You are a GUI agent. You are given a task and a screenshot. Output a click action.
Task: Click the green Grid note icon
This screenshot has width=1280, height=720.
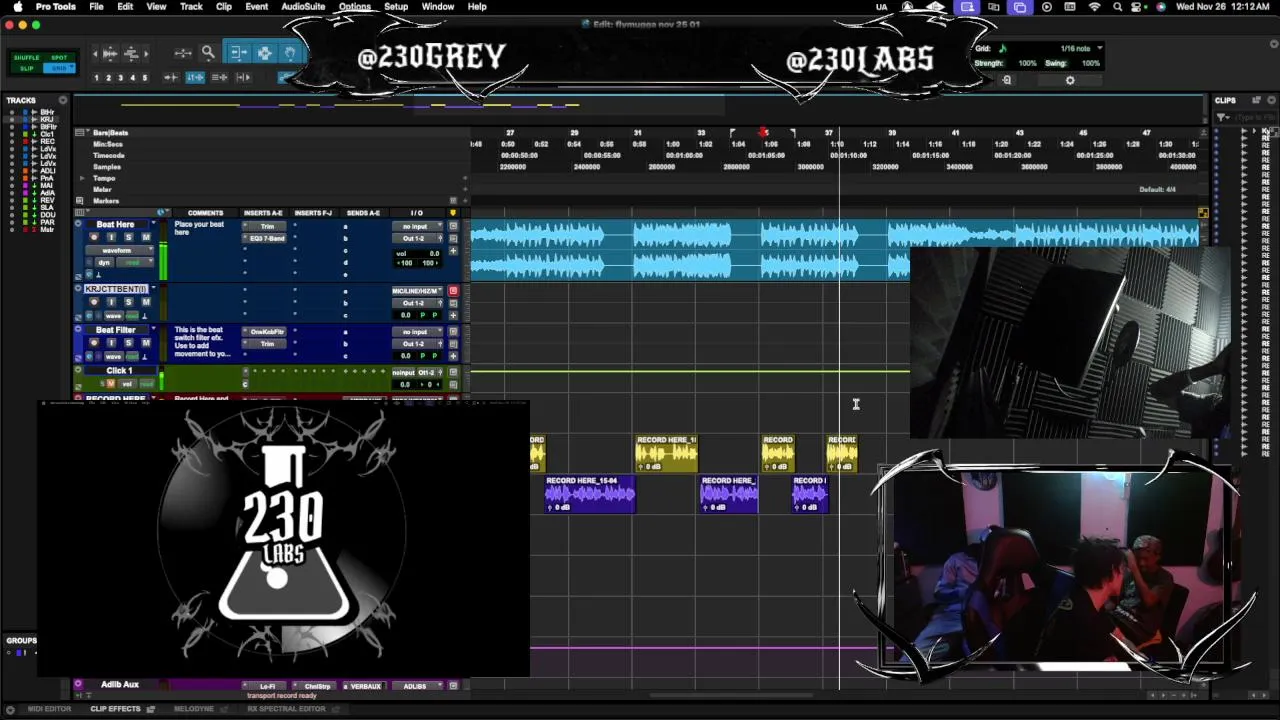[x=1002, y=48]
